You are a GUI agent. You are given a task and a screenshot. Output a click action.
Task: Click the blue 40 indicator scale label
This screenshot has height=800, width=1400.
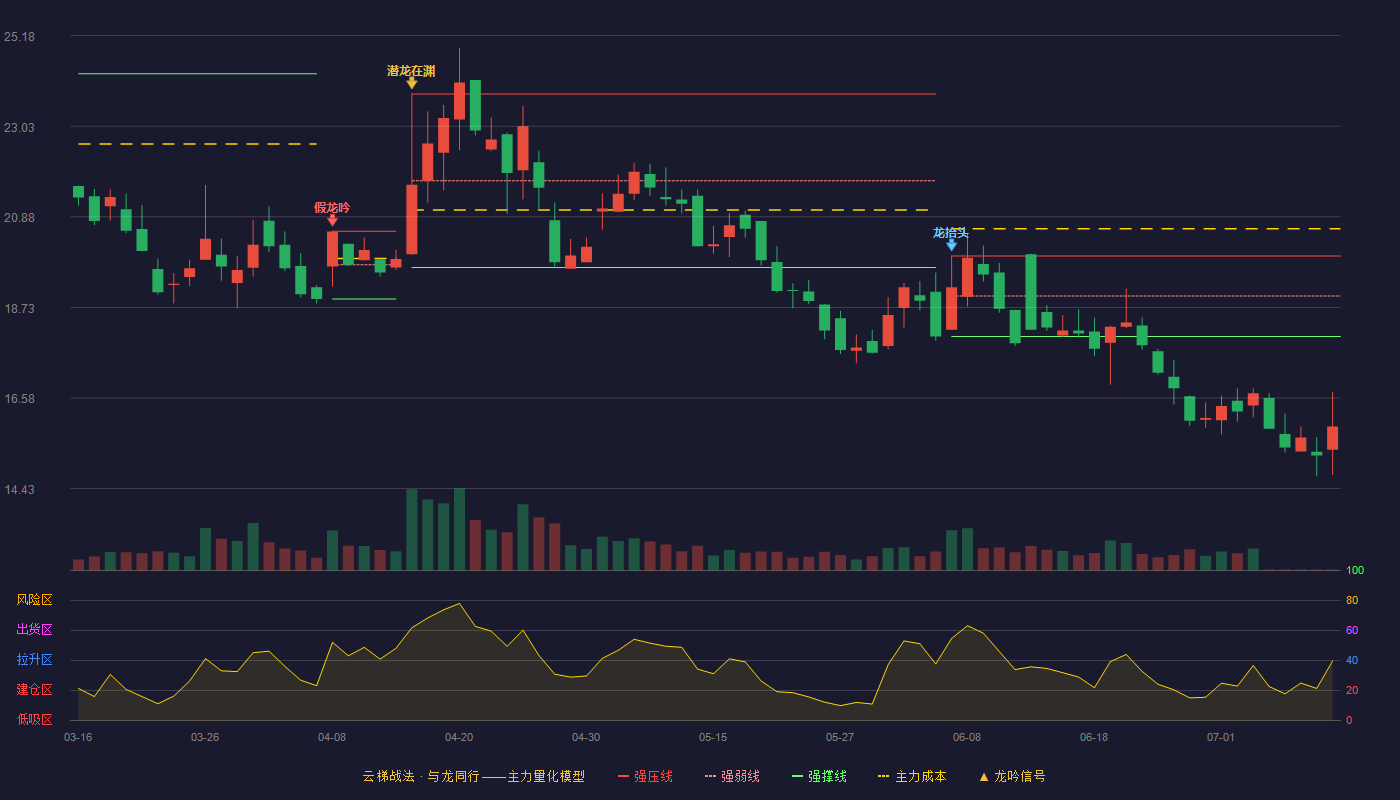tap(1352, 660)
